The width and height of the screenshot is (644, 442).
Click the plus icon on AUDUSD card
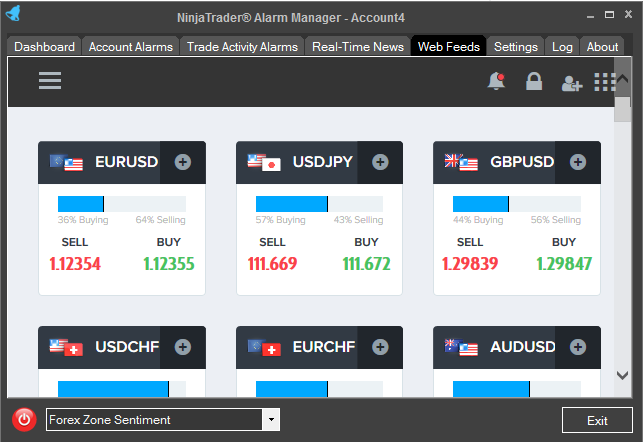578,347
